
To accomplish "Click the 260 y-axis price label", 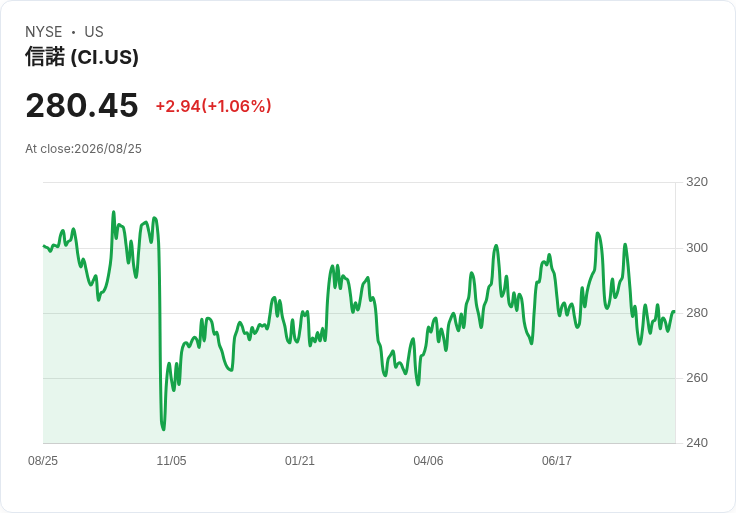I will click(x=697, y=378).
